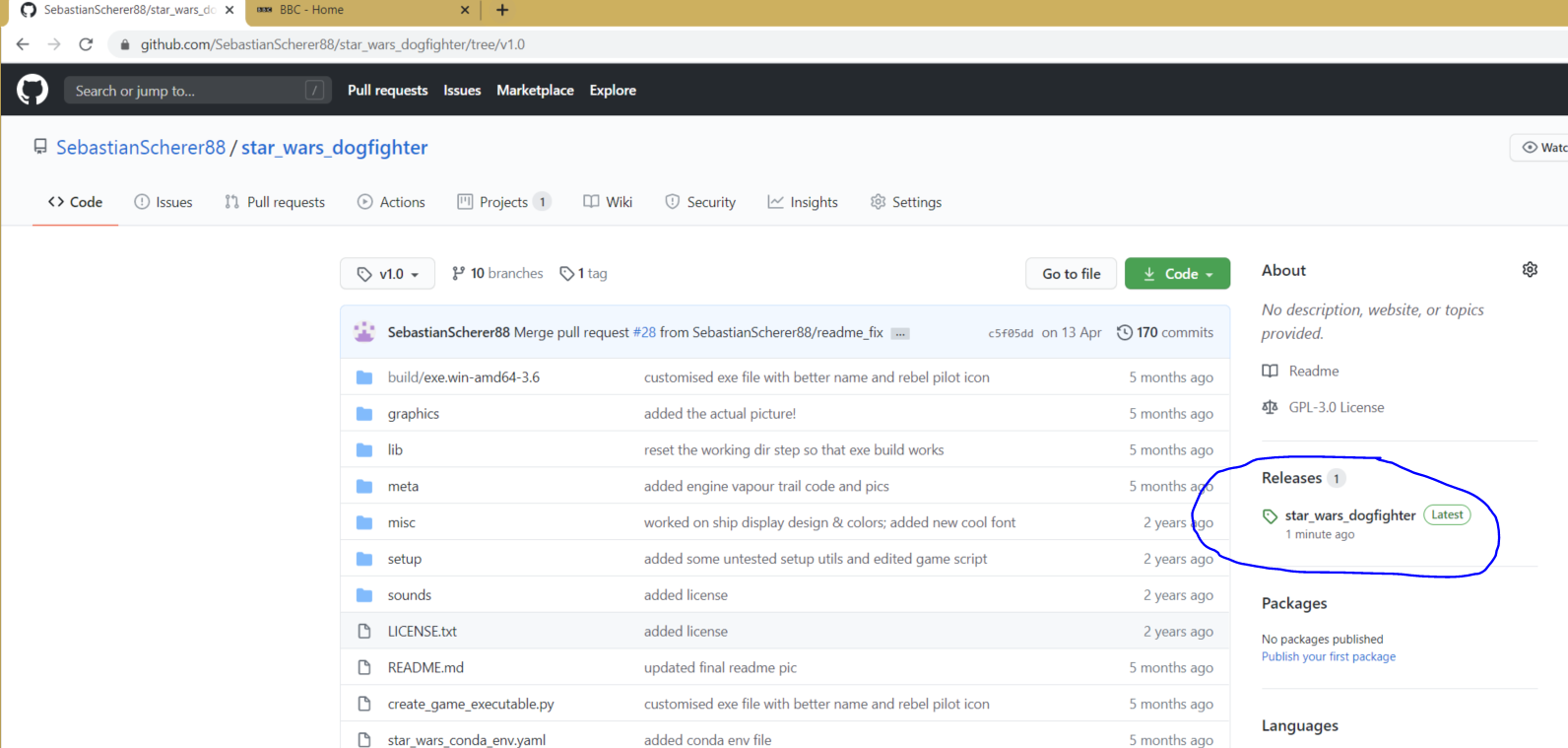View the 10 branches link
This screenshot has height=748, width=1568.
click(x=497, y=274)
